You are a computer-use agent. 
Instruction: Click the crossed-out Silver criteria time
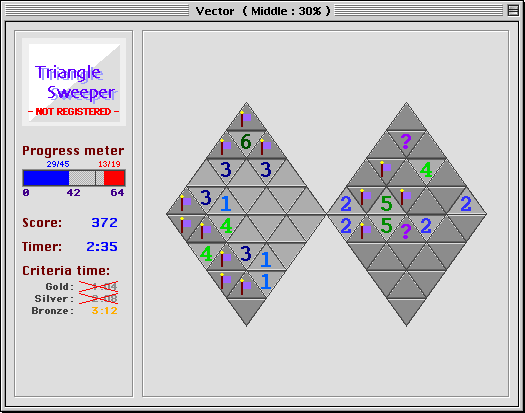point(98,298)
